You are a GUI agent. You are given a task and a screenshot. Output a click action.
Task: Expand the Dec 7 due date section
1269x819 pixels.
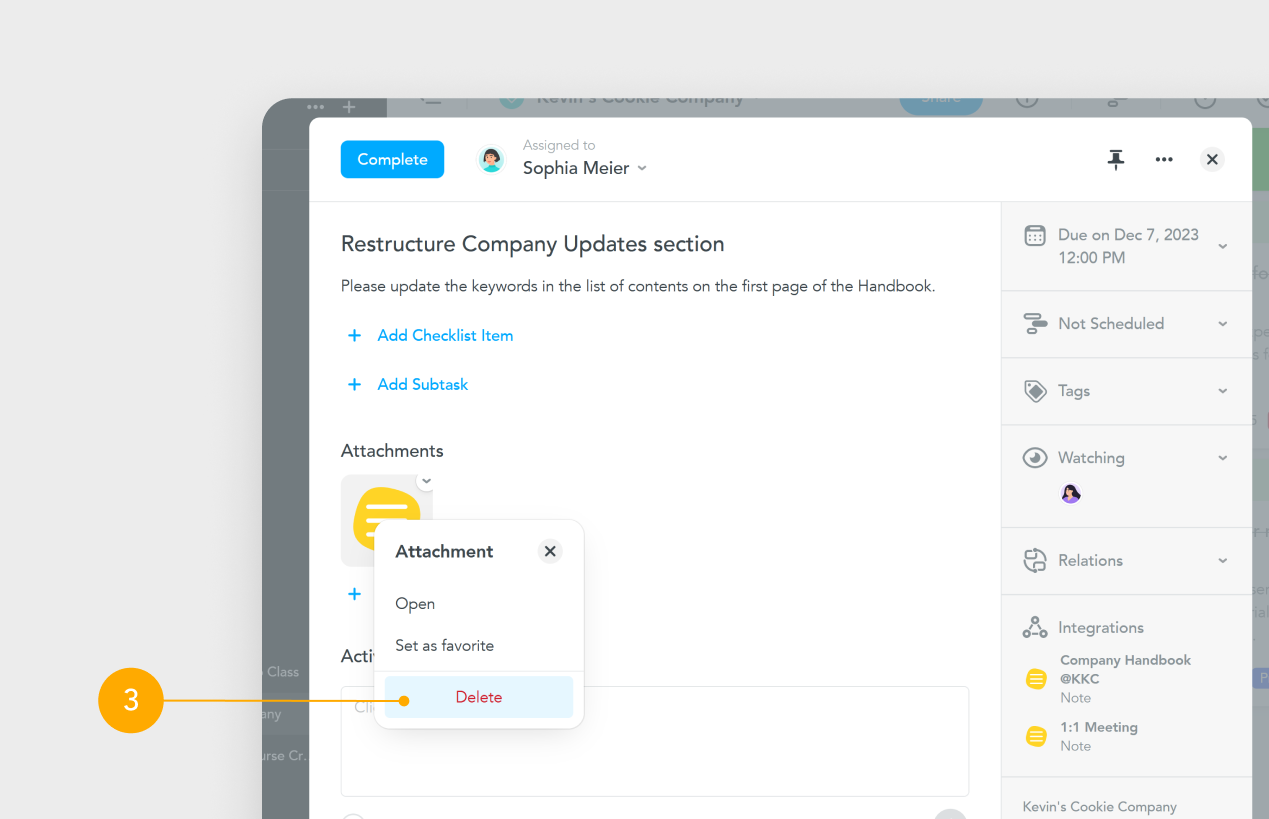[1222, 246]
